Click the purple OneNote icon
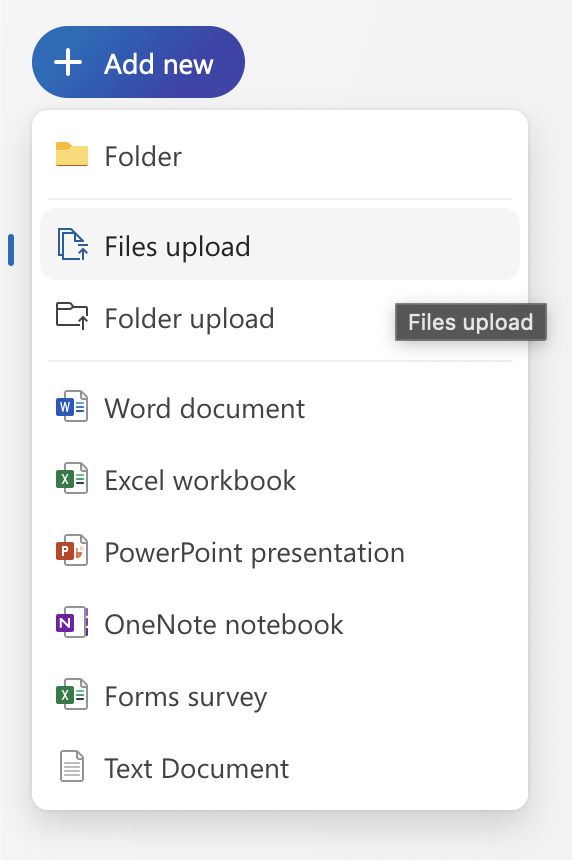This screenshot has height=860, width=572. (72, 622)
